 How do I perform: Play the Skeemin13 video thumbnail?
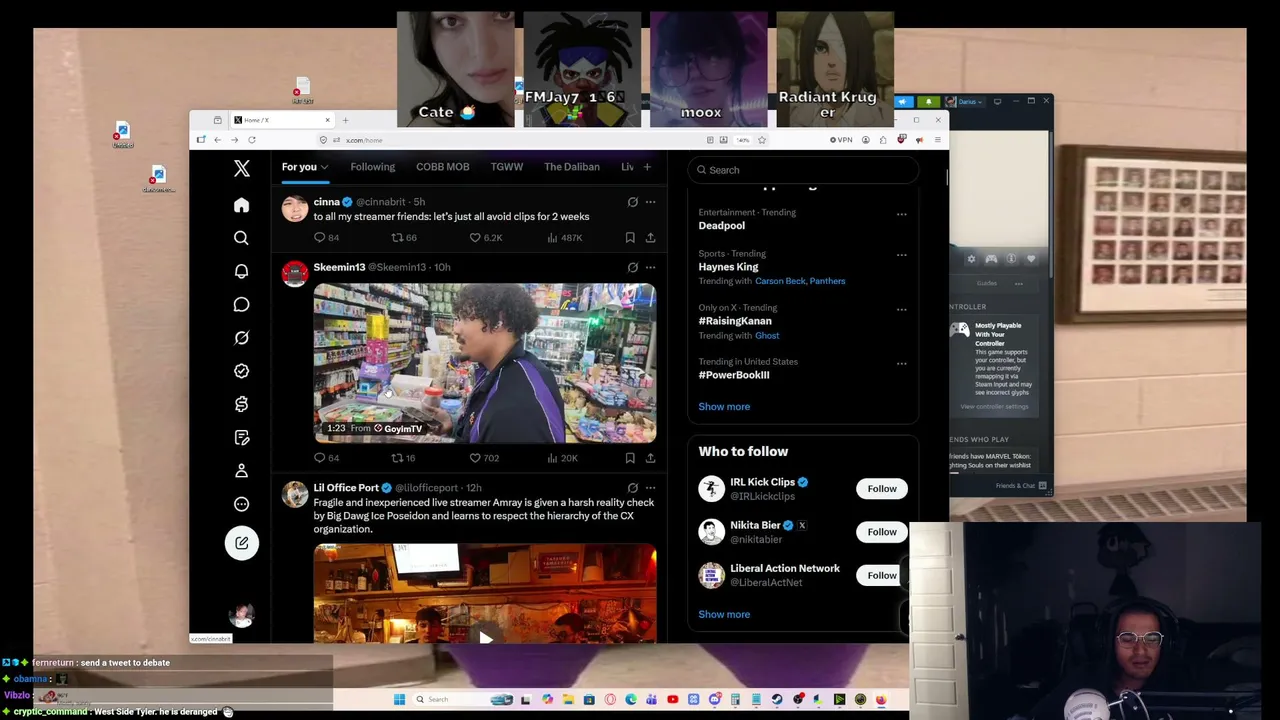pos(485,363)
